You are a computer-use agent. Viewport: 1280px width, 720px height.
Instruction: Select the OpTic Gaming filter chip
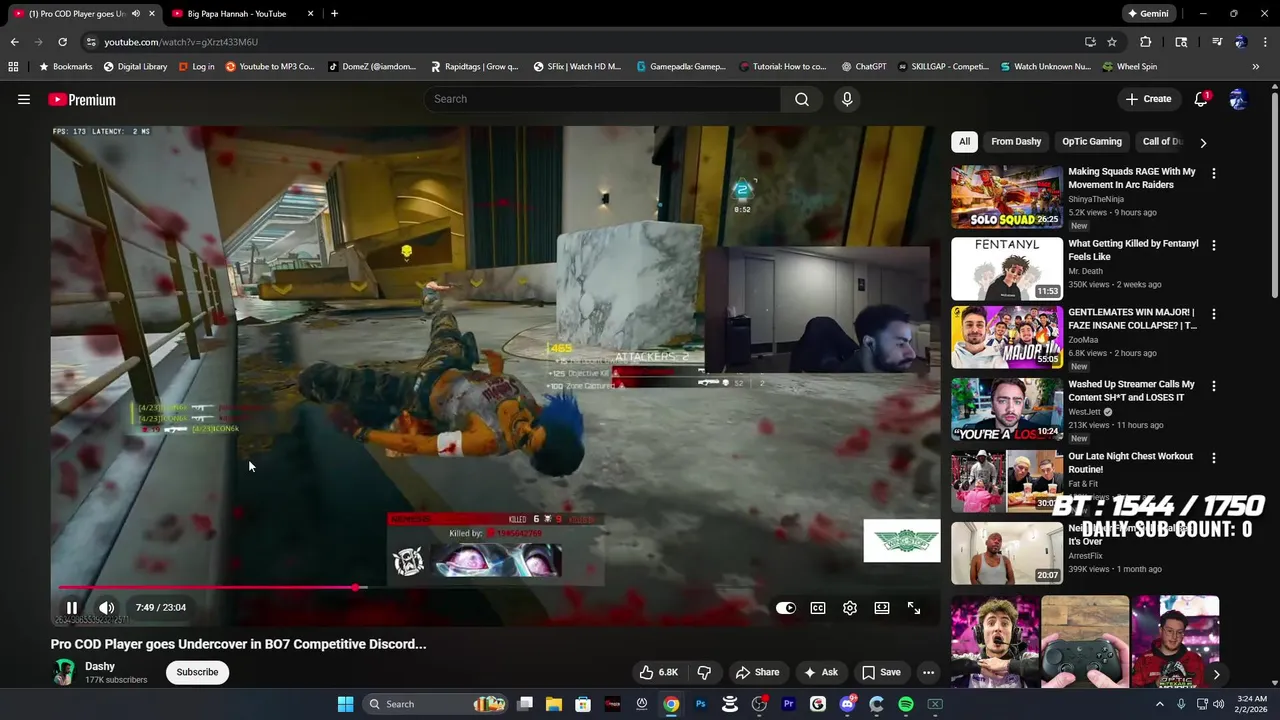point(1092,142)
